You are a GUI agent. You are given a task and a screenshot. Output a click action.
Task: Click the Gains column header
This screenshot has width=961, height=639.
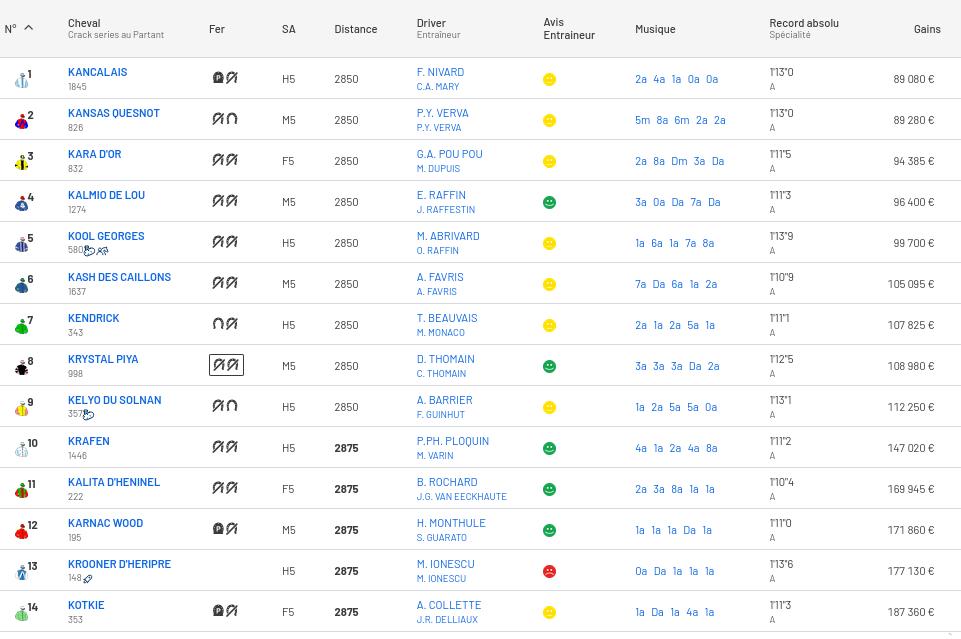pos(926,29)
